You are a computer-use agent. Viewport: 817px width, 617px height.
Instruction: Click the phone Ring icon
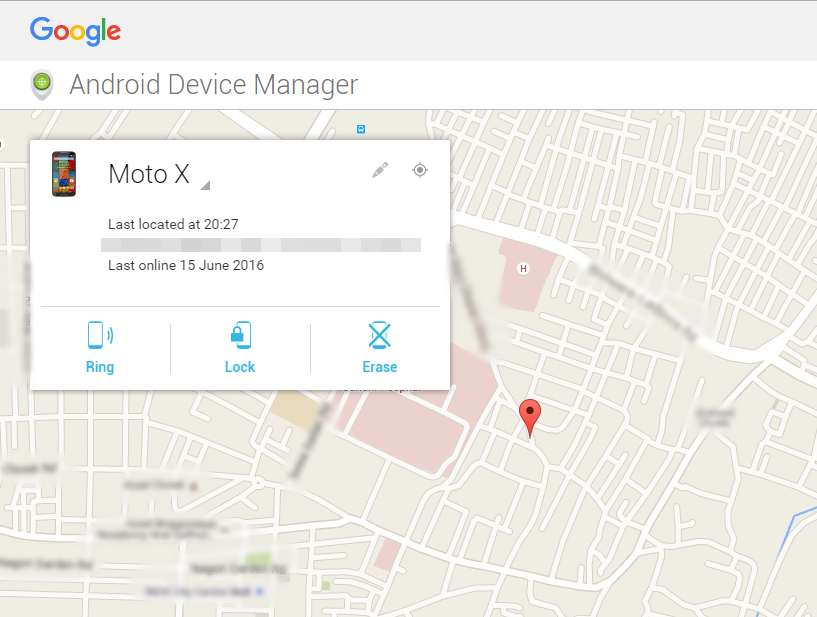99,334
